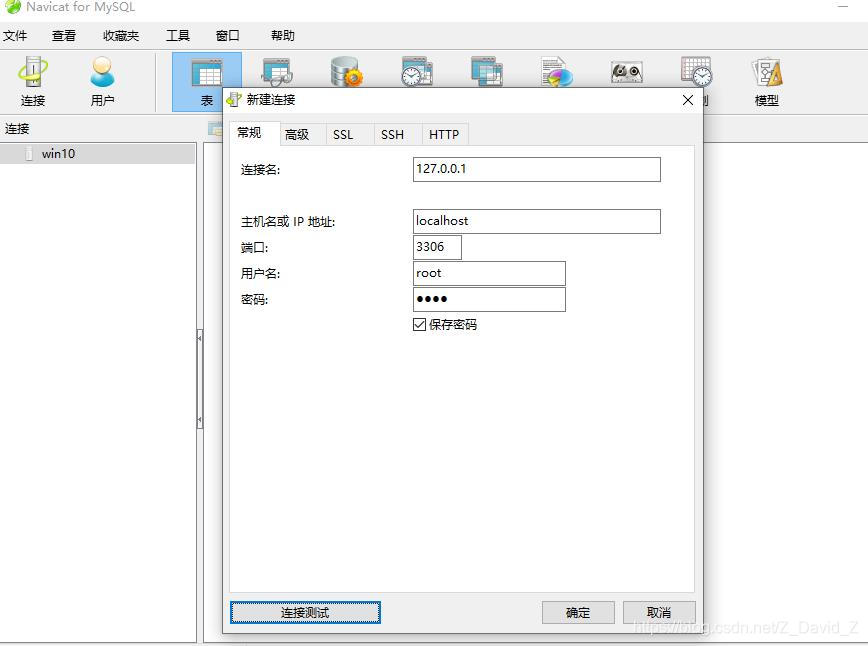Open the report pie chart icon
The image size is (868, 646).
(556, 72)
